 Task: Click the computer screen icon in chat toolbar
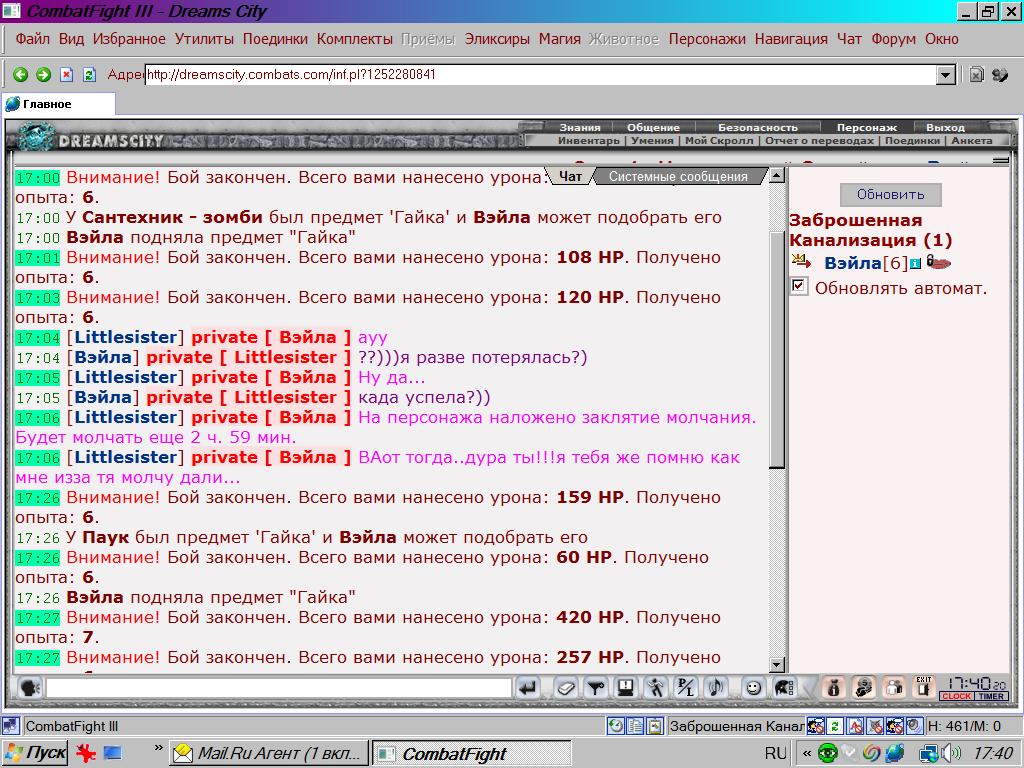tap(626, 688)
